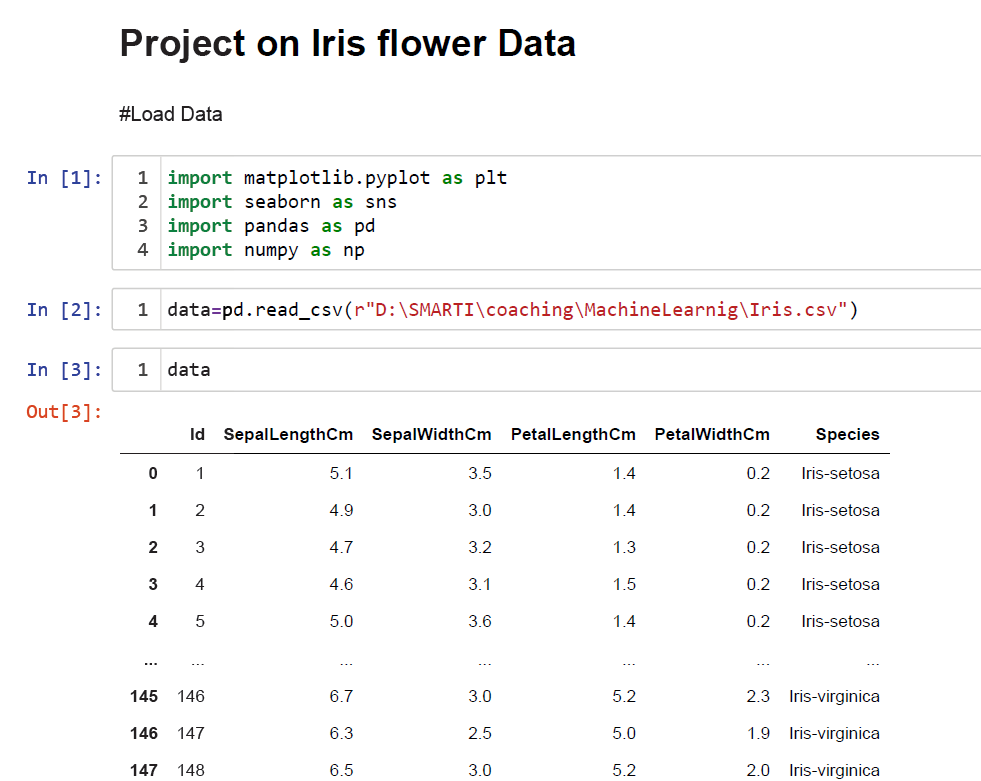Click the Out[3] output prompt
The height and width of the screenshot is (781, 981).
pyautogui.click(x=64, y=411)
